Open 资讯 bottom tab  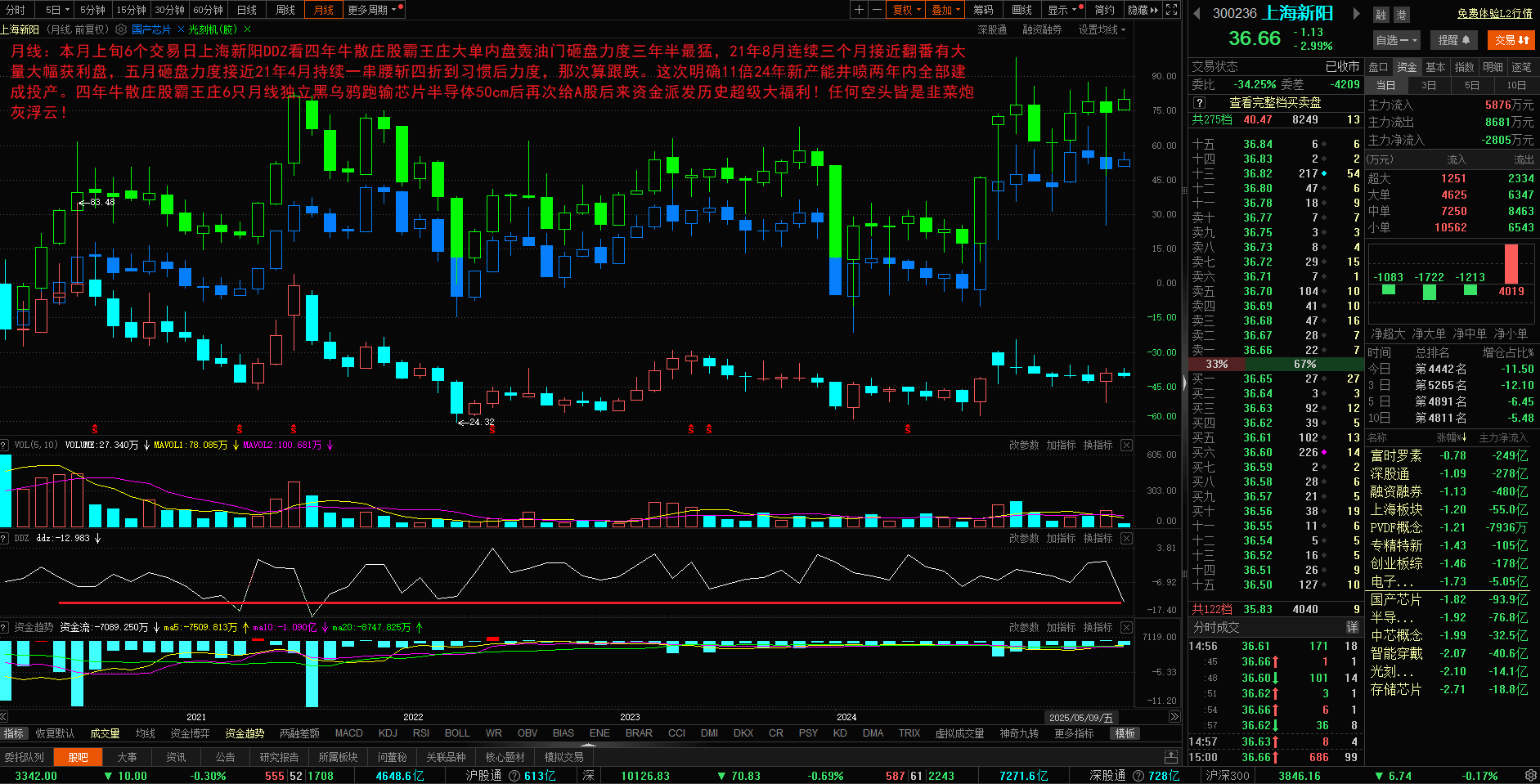(x=176, y=757)
